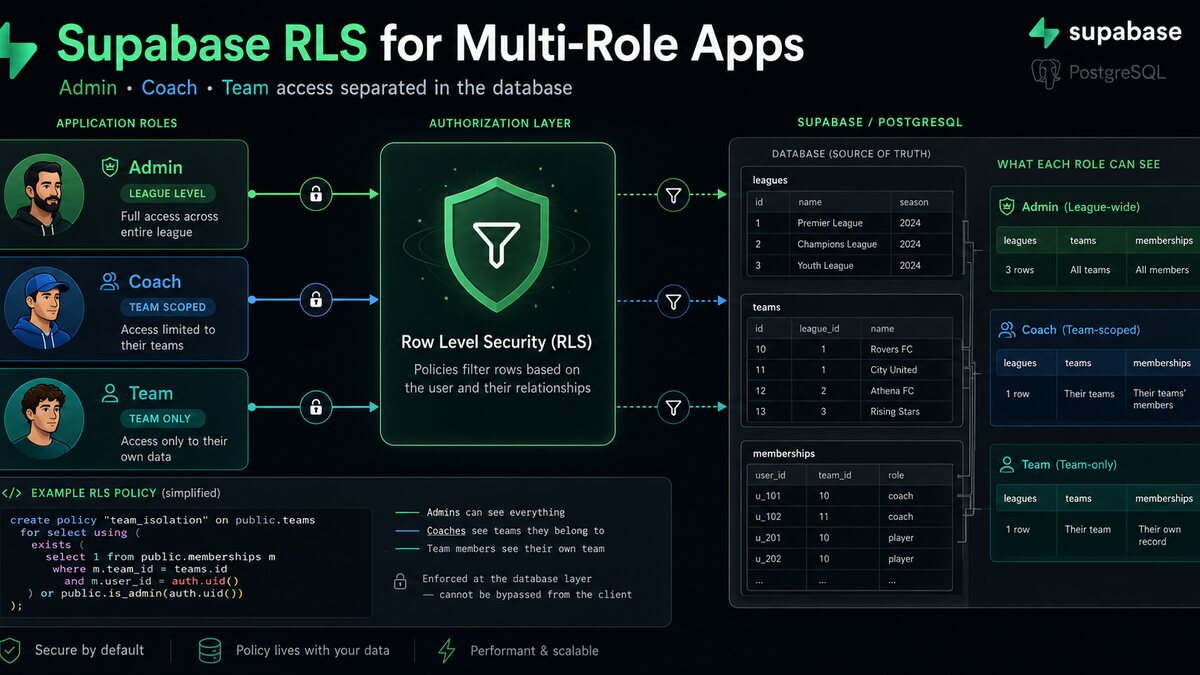The height and width of the screenshot is (675, 1200).
Task: Click the memberships table title
Action: coord(783,453)
